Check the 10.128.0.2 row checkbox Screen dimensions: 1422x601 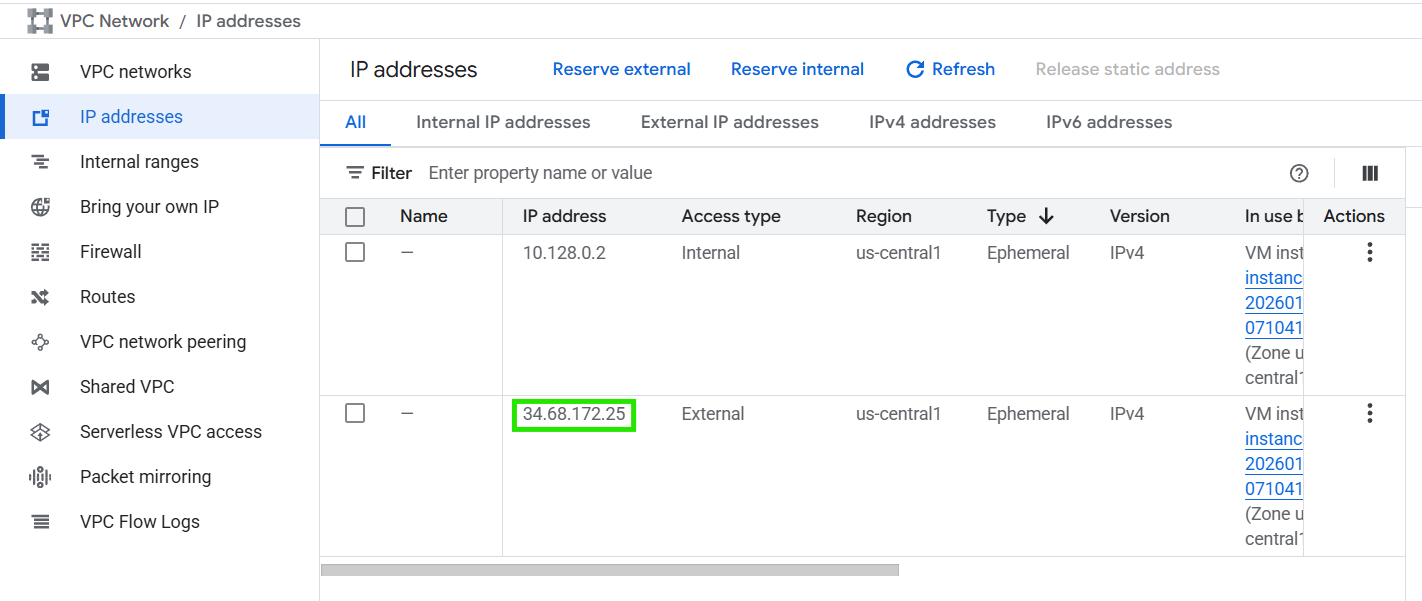(x=355, y=253)
